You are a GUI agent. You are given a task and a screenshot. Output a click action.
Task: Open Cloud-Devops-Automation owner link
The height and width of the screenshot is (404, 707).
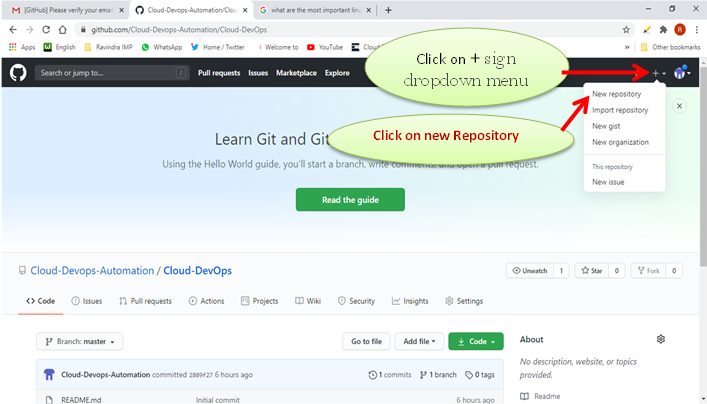point(92,271)
